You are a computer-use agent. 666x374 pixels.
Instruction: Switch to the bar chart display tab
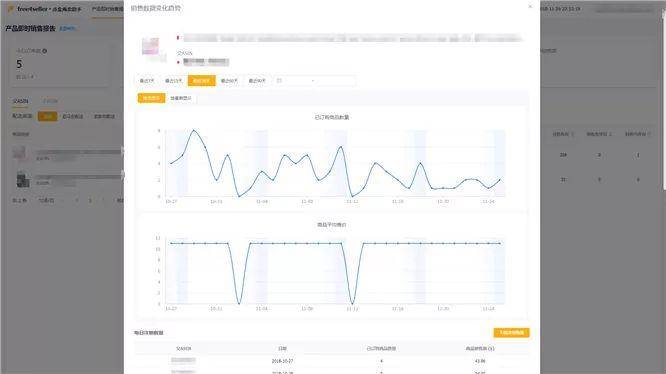pos(181,98)
